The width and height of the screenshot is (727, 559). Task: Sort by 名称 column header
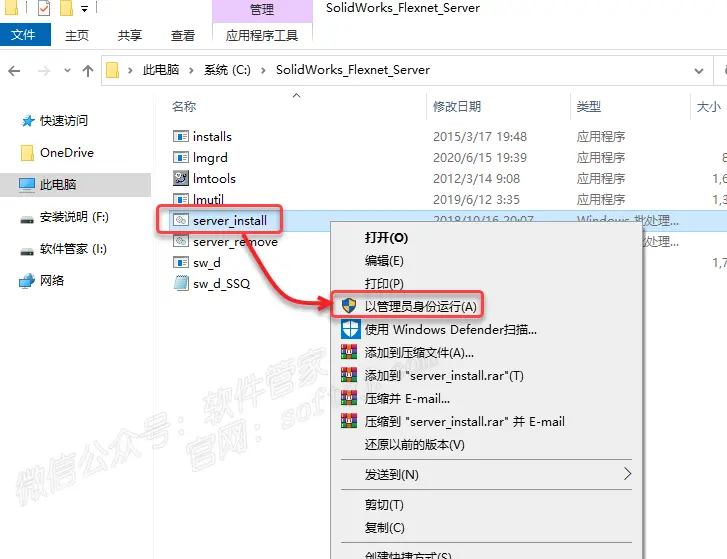[184, 107]
